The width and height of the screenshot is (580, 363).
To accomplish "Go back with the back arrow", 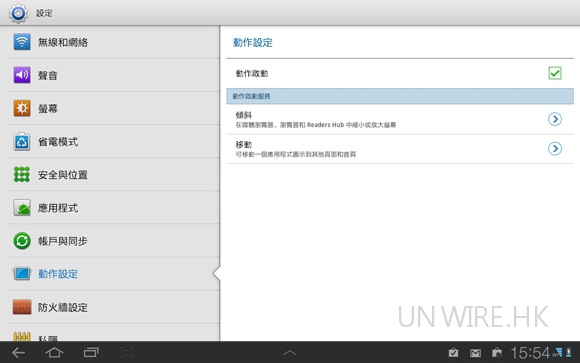I will pos(18,353).
